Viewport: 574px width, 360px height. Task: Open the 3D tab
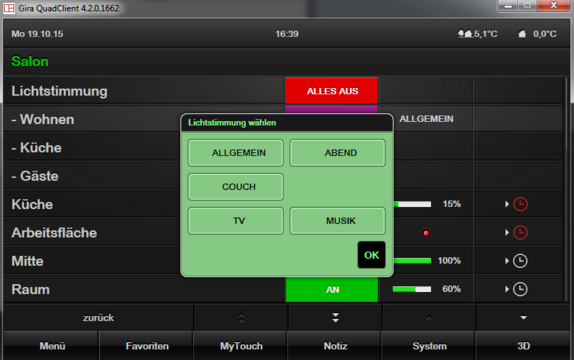pyautogui.click(x=523, y=346)
